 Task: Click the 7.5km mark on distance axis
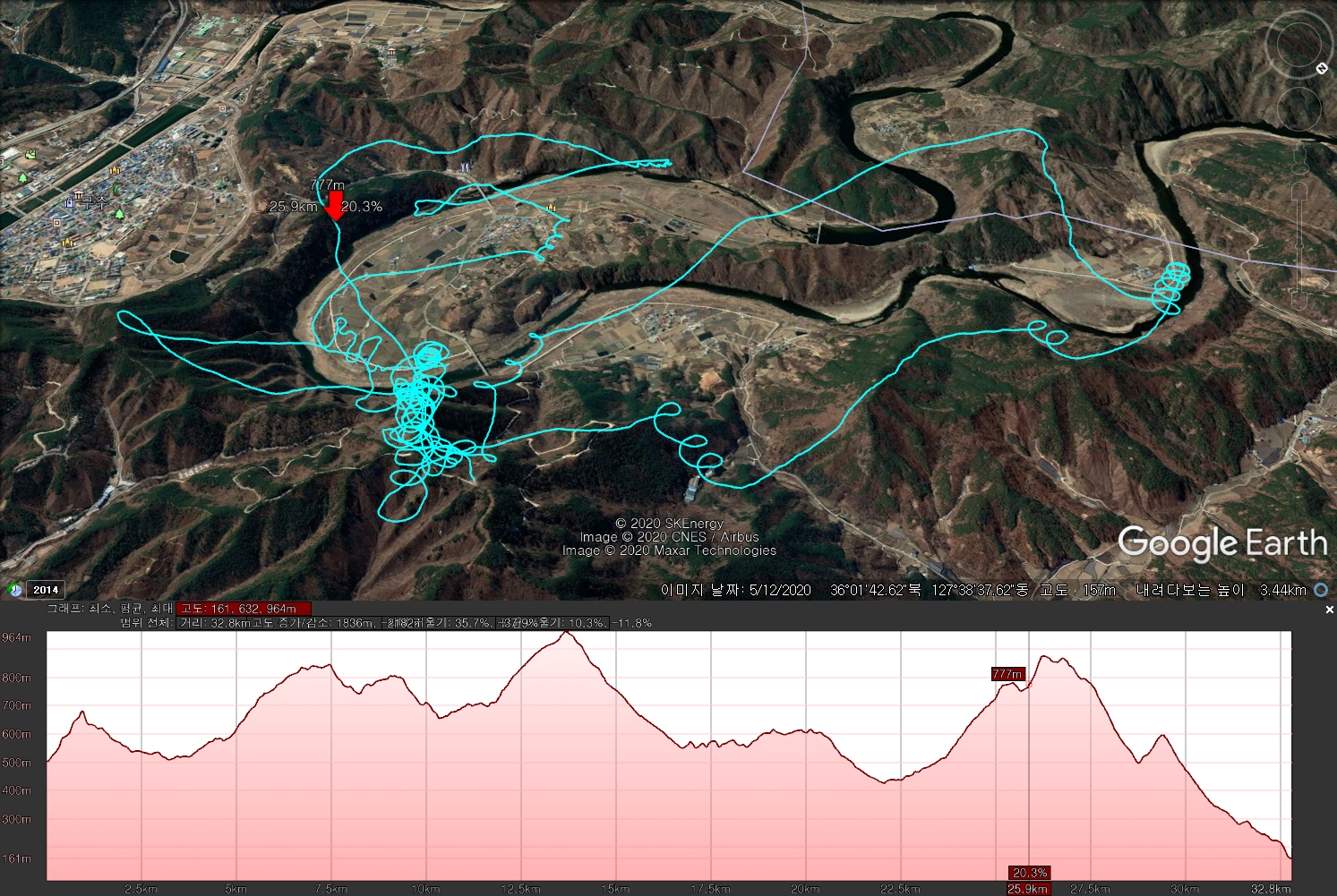click(x=330, y=889)
